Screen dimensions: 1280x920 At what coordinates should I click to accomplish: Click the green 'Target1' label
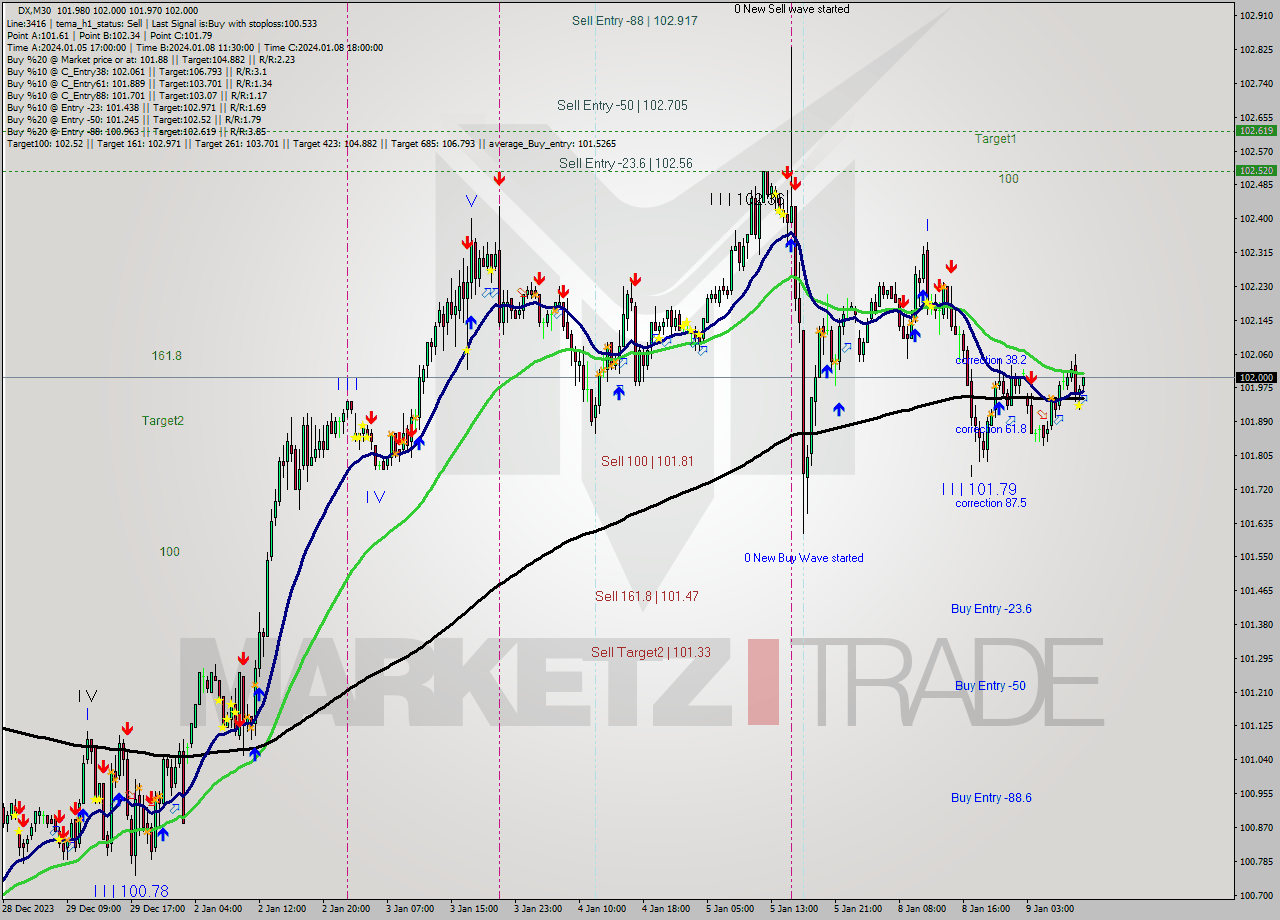click(995, 139)
